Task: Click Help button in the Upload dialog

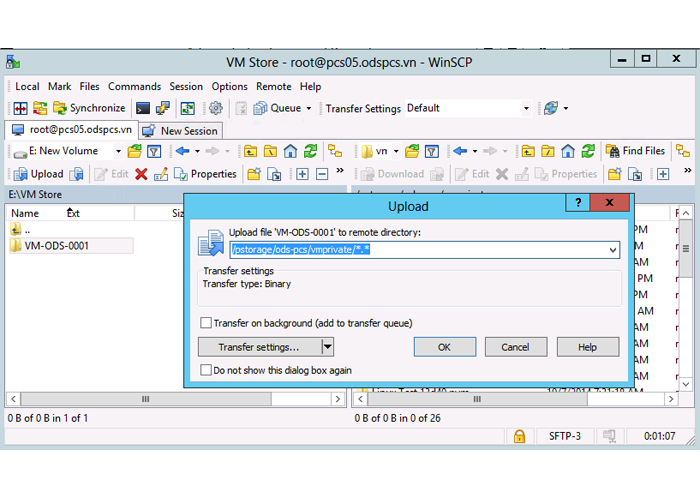Action: (x=588, y=347)
